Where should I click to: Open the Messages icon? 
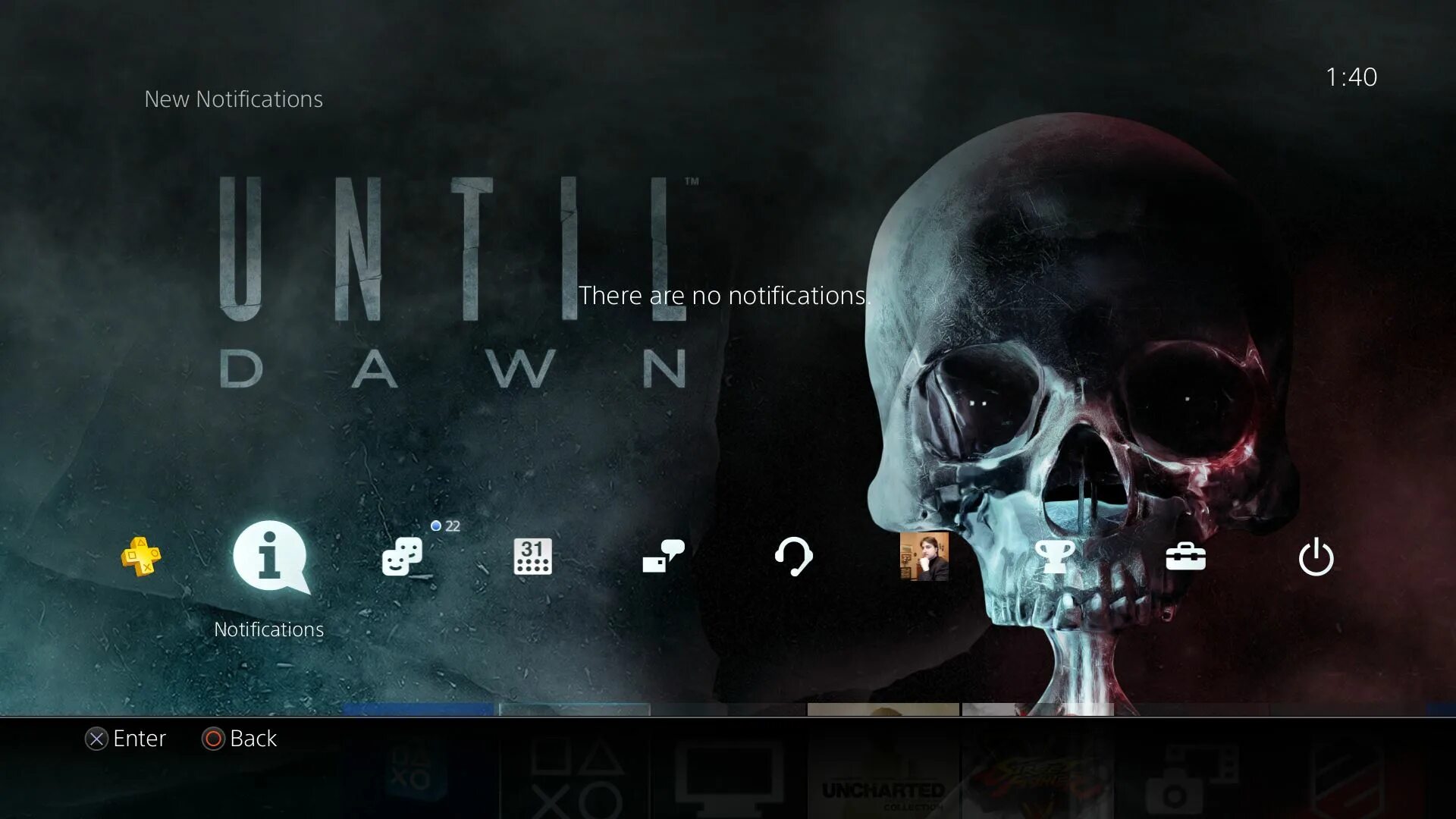tap(664, 557)
